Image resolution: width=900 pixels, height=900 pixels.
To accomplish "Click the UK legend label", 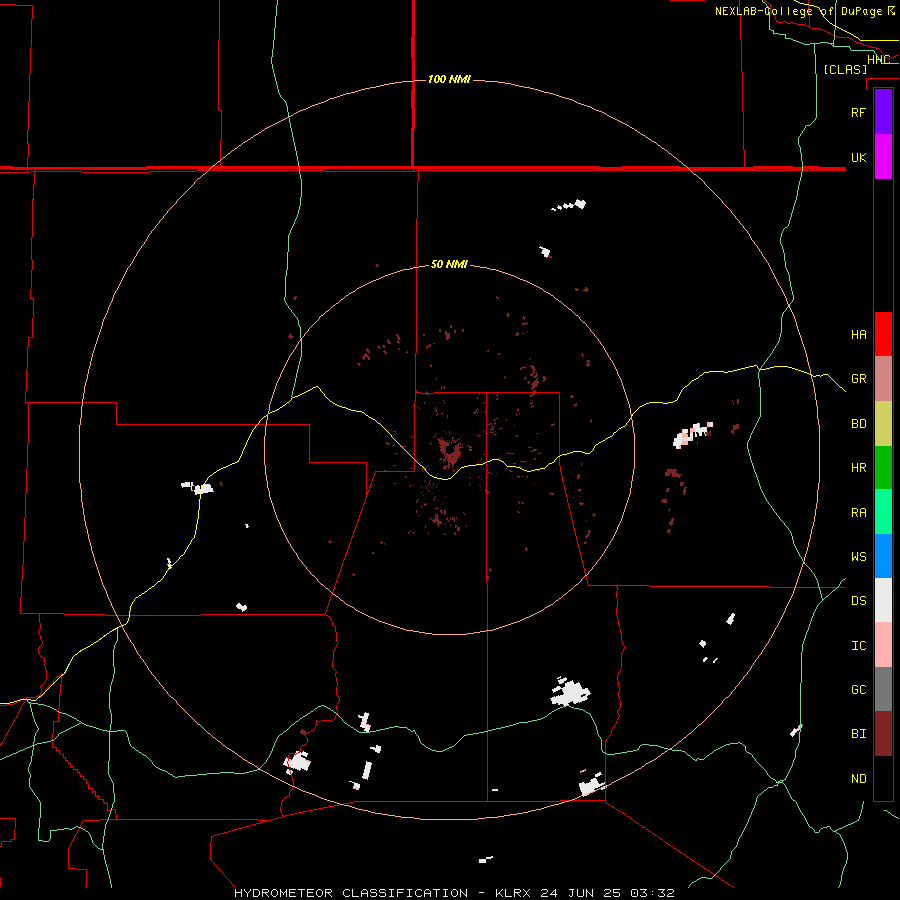I will pyautogui.click(x=858, y=157).
